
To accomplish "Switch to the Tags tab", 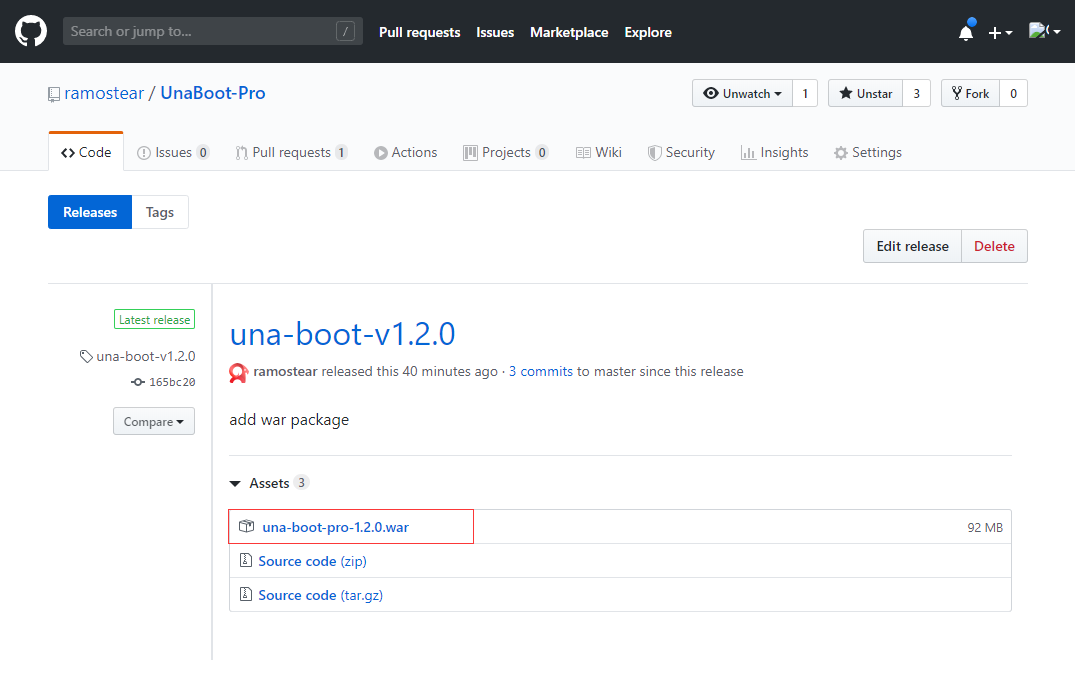I will coord(160,213).
